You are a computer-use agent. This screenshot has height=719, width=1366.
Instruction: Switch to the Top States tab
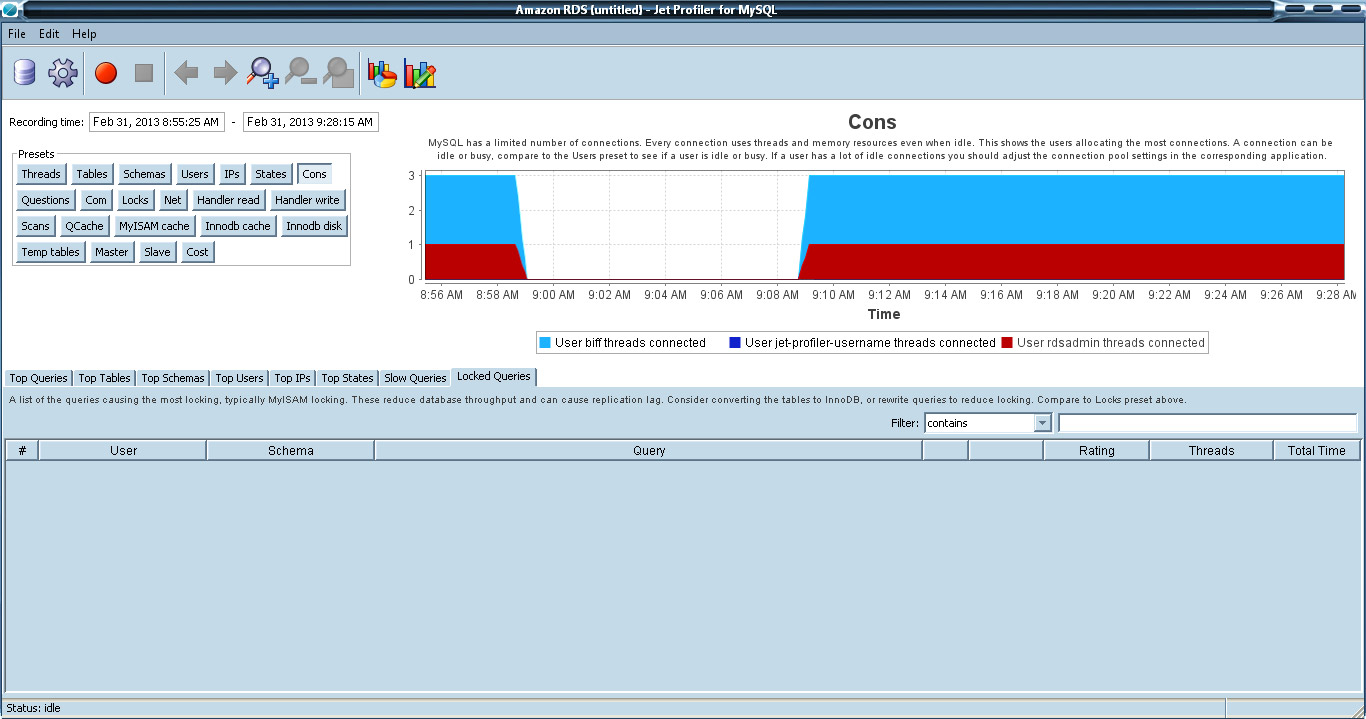(347, 378)
